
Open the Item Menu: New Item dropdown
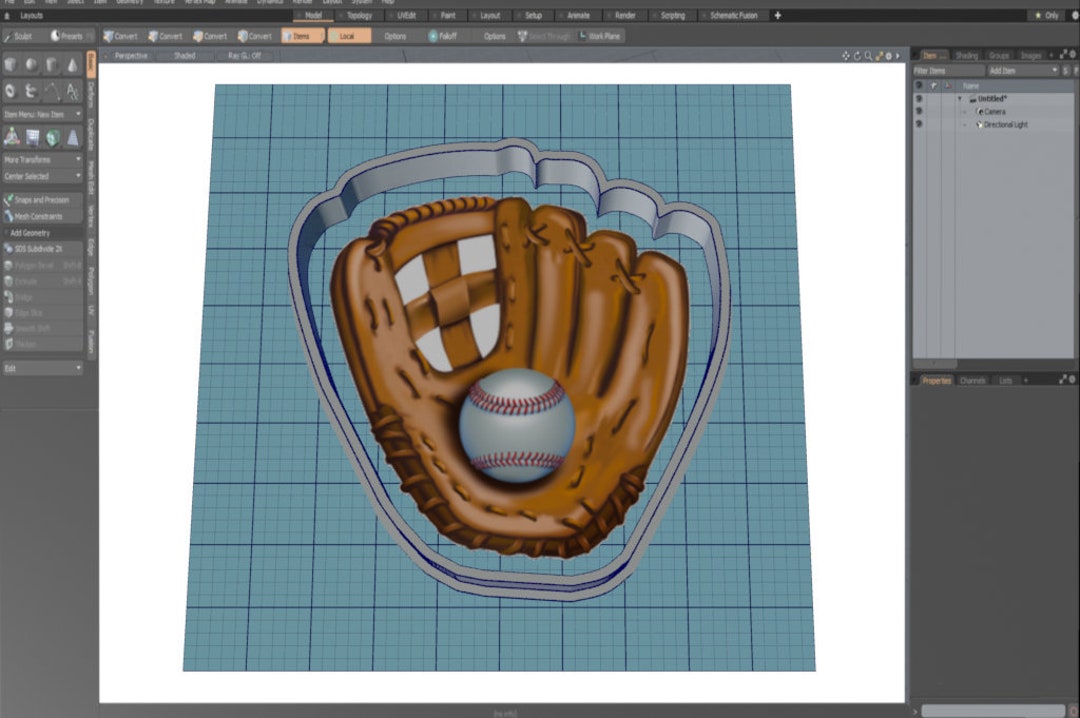click(x=40, y=113)
